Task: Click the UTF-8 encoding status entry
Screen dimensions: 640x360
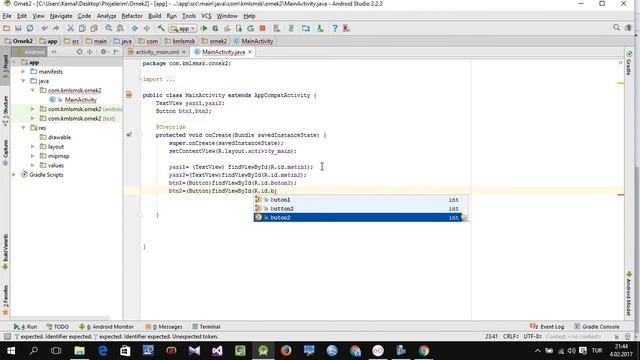Action: pyautogui.click(x=533, y=337)
